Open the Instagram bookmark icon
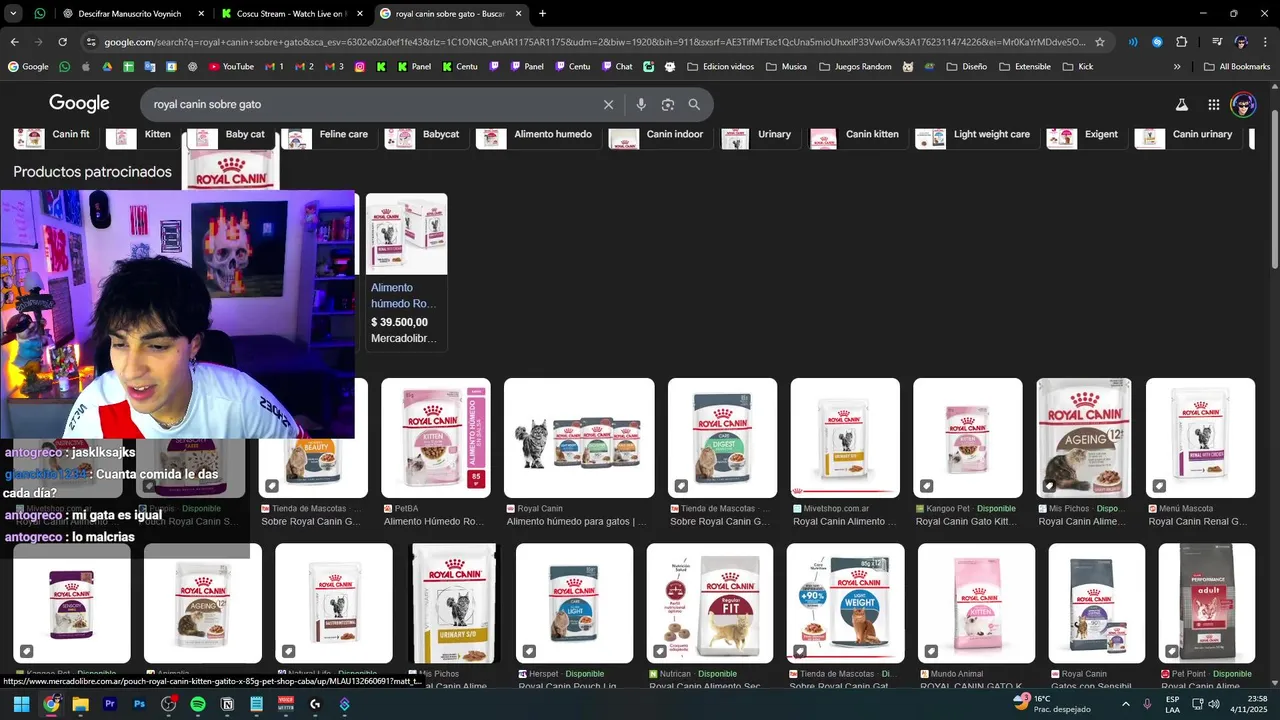The width and height of the screenshot is (1280, 720). point(360,66)
